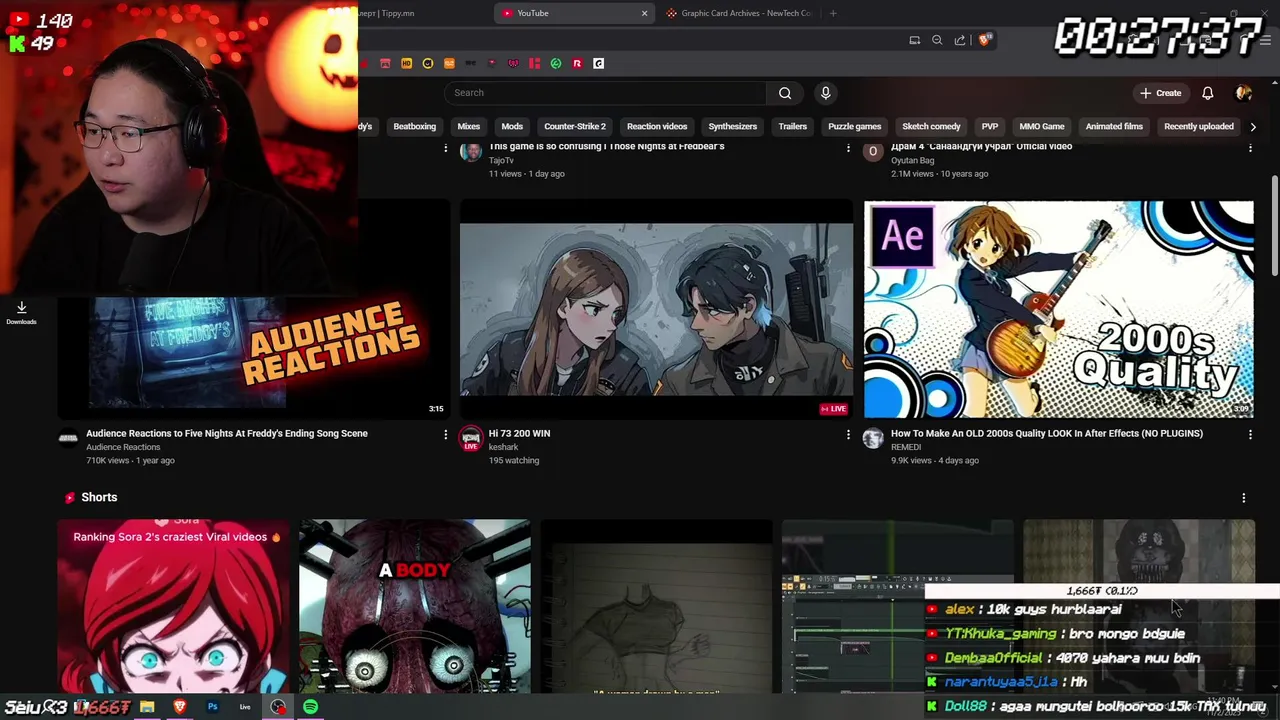The height and width of the screenshot is (720, 1280).
Task: Select the MMO Game chip
Action: (x=1041, y=126)
